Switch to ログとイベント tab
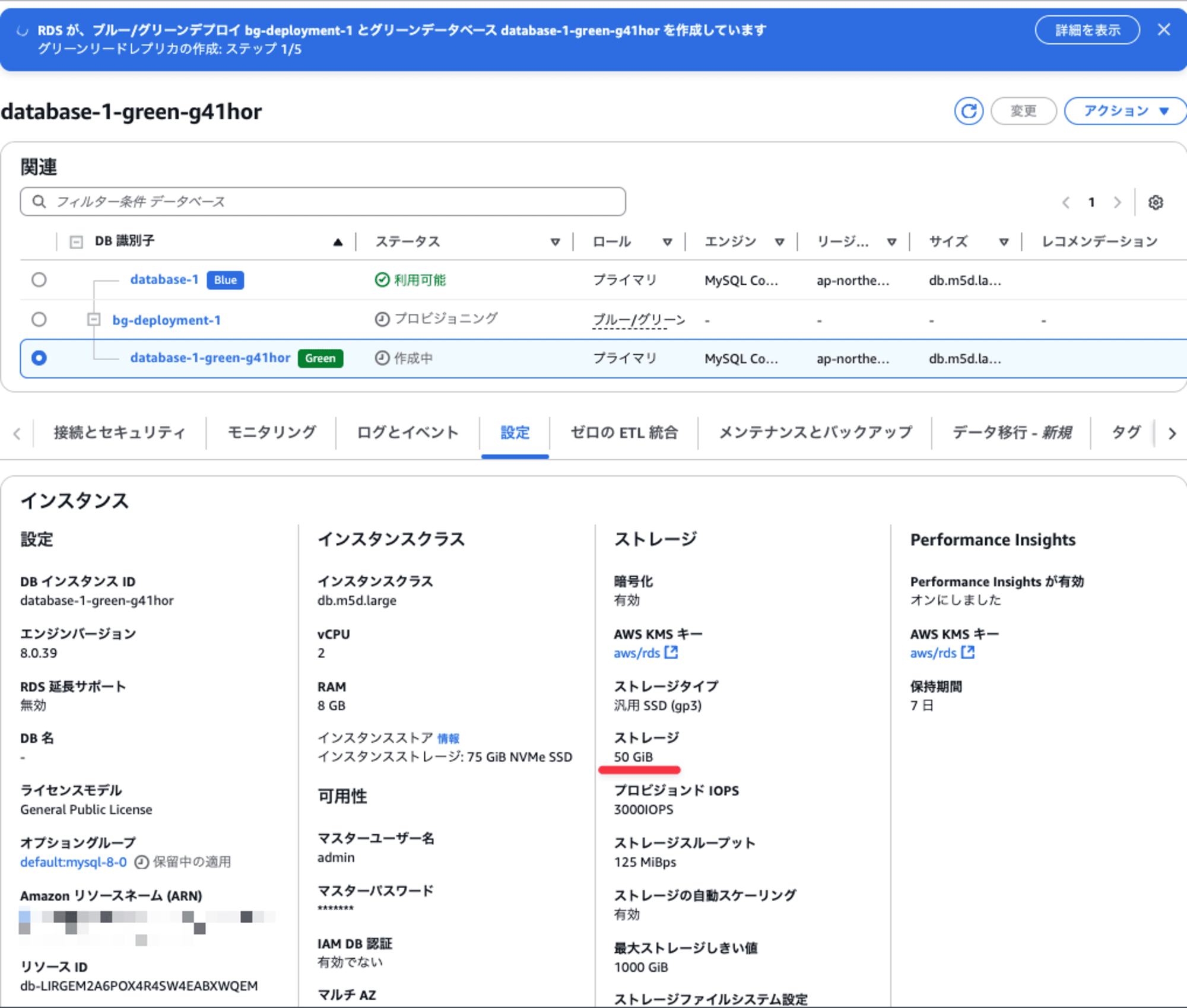The image size is (1187, 1008). [x=408, y=433]
